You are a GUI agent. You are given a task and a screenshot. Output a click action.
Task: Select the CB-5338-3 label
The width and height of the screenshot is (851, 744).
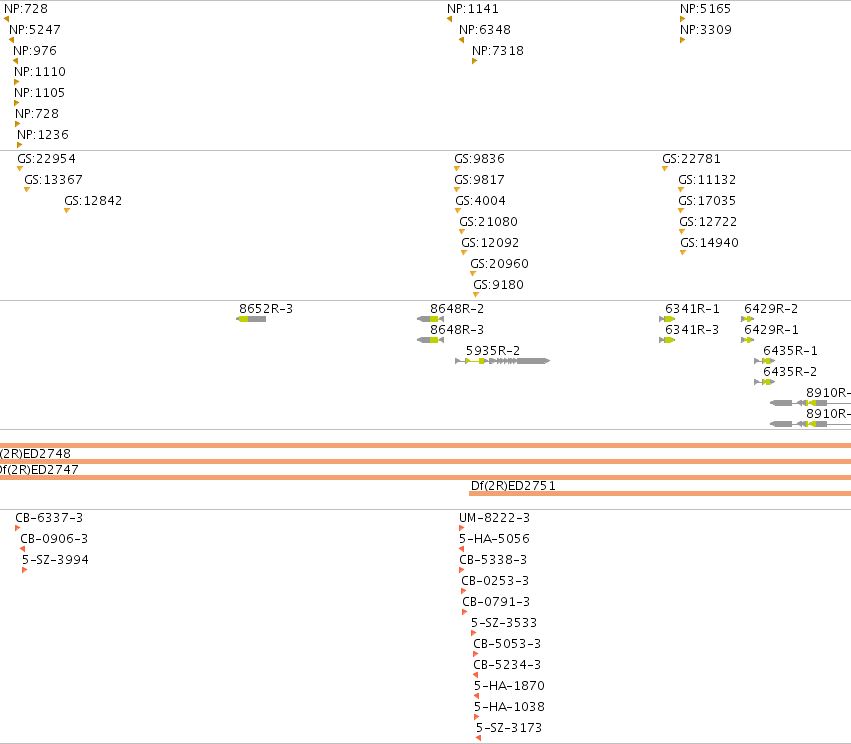[493, 560]
